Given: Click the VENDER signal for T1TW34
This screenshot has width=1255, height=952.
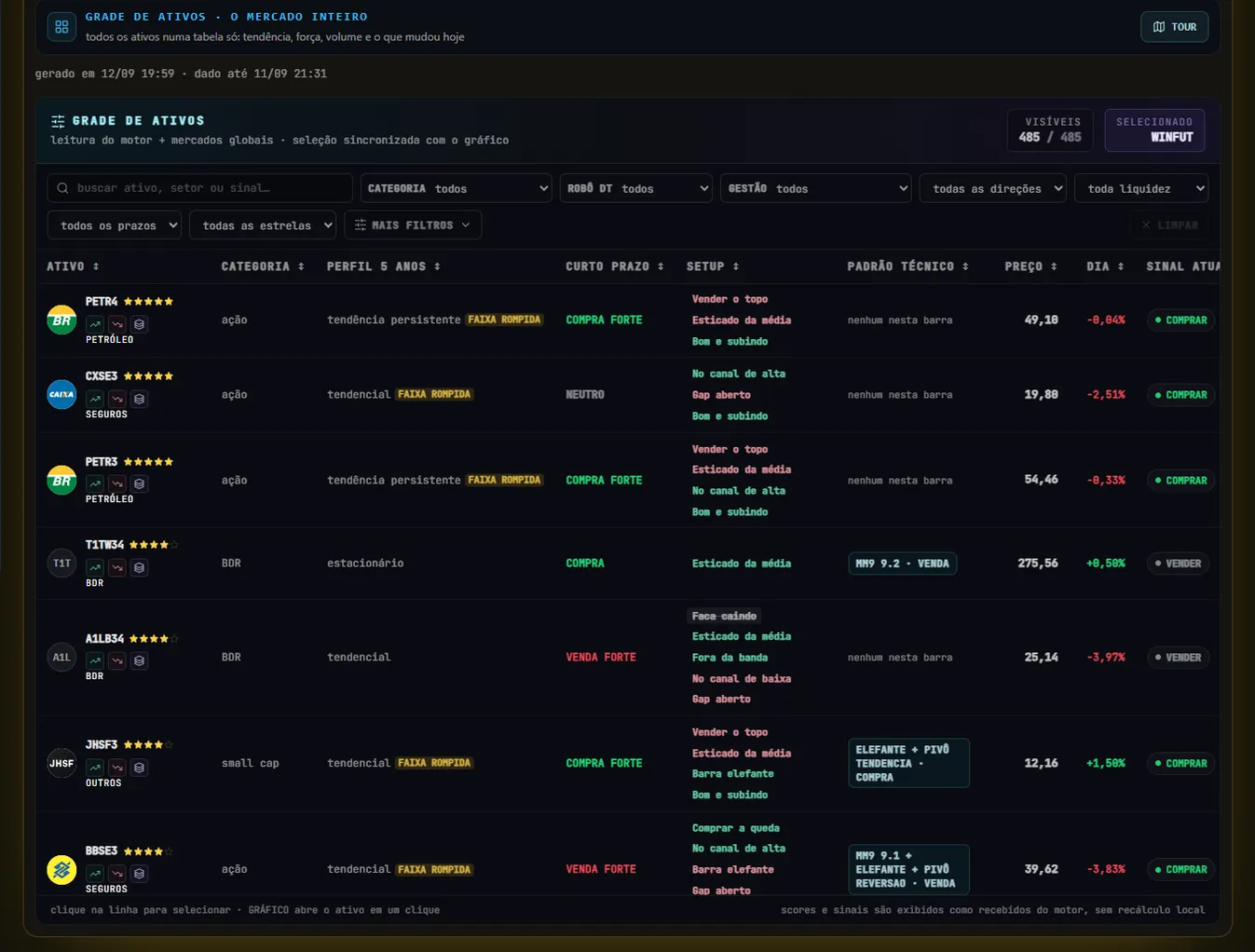Looking at the screenshot, I should (x=1178, y=564).
